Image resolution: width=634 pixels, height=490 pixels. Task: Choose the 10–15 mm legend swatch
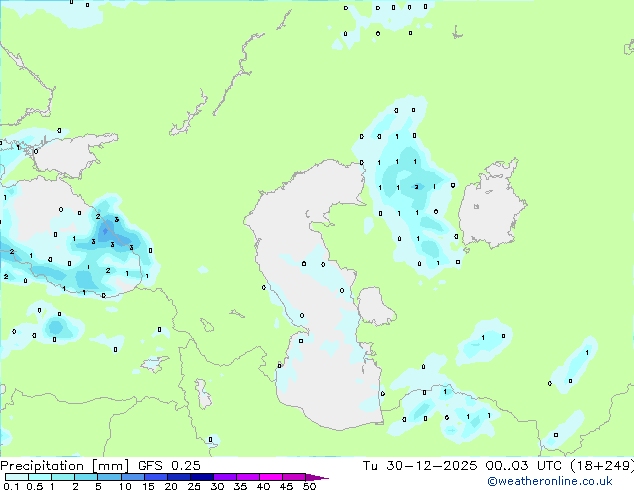[133, 477]
